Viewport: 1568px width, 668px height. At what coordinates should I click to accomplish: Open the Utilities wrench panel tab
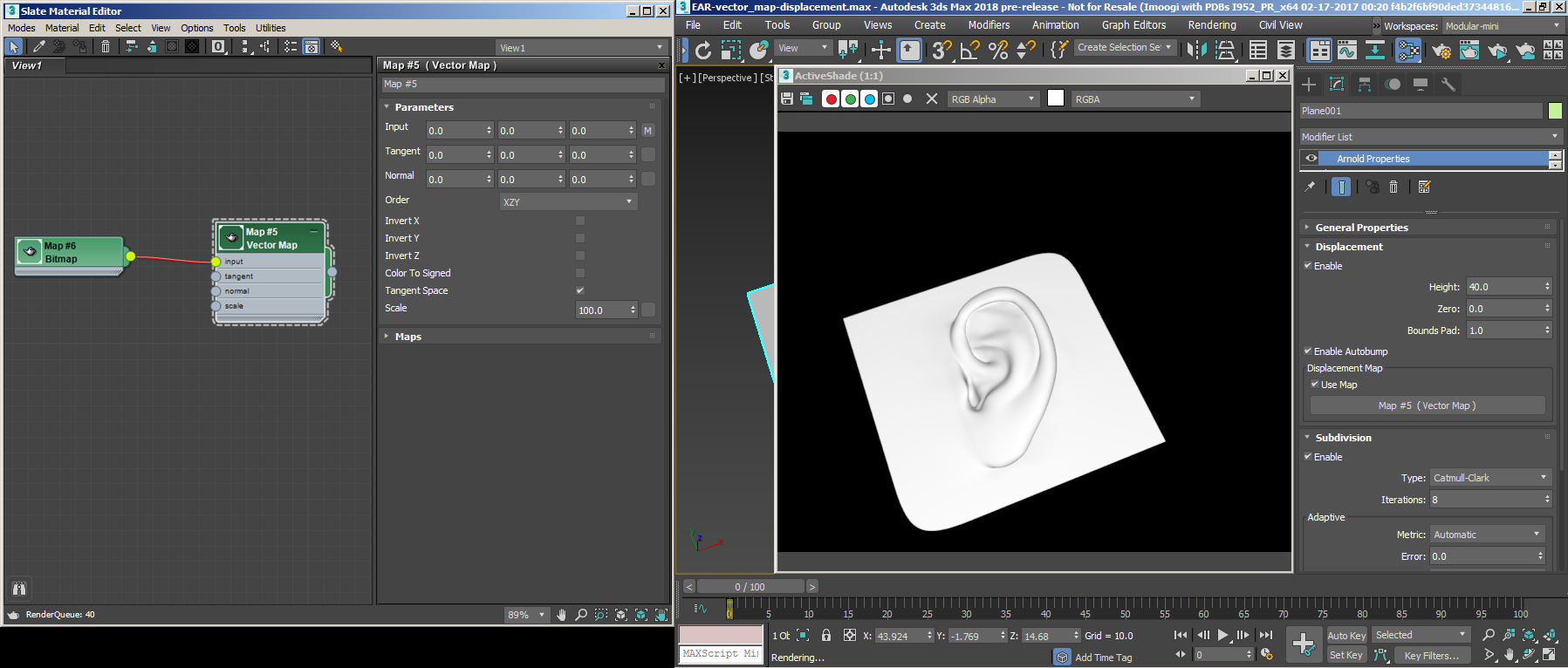tap(1448, 85)
